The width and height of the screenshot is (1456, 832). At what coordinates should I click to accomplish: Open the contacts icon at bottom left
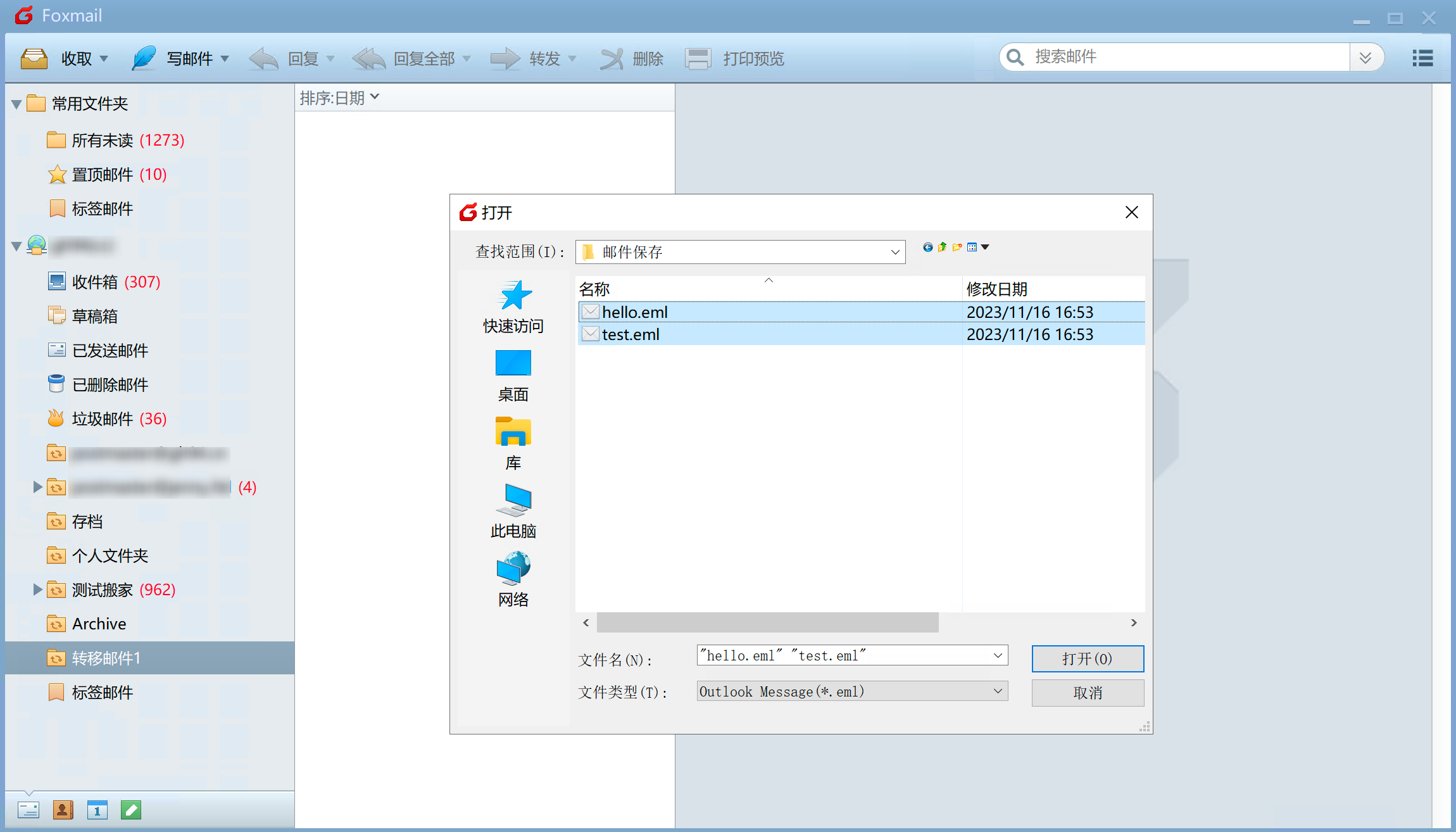pos(63,810)
